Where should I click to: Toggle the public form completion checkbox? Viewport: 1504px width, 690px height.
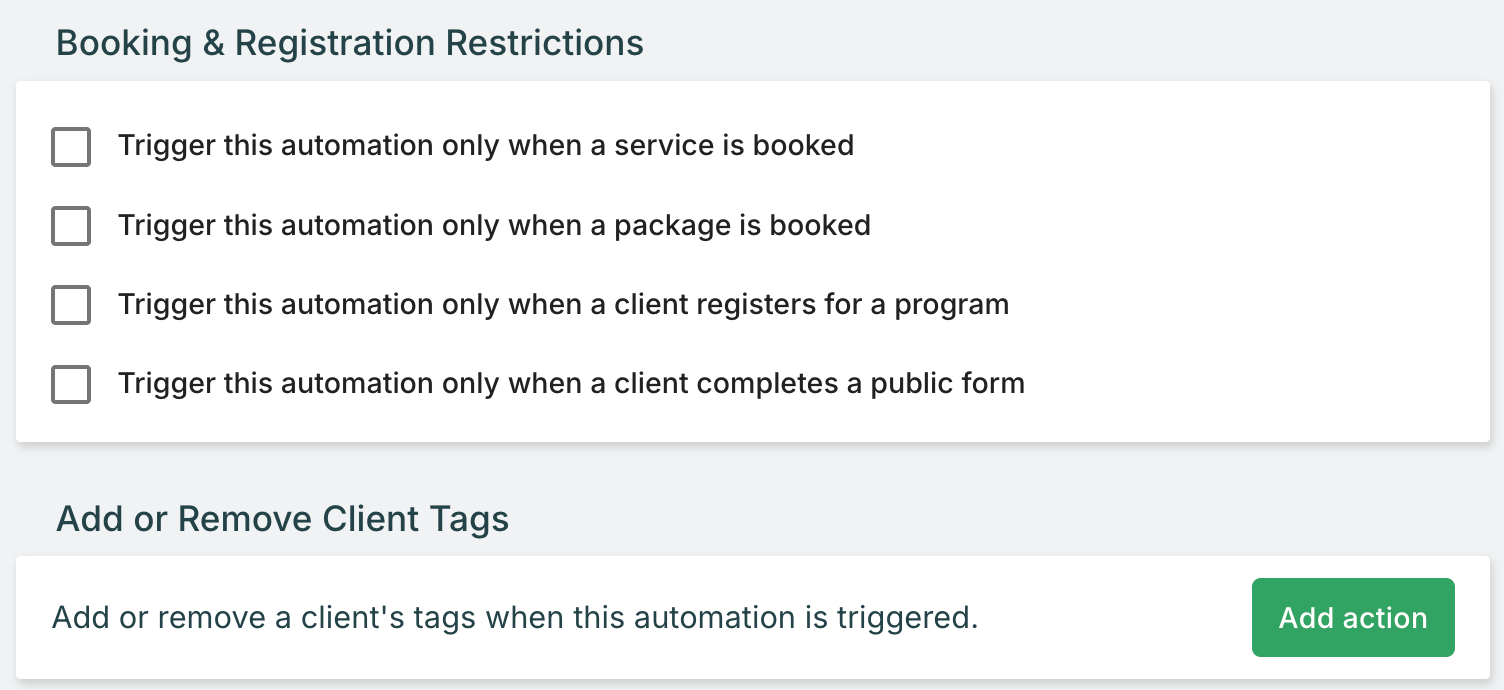71,384
